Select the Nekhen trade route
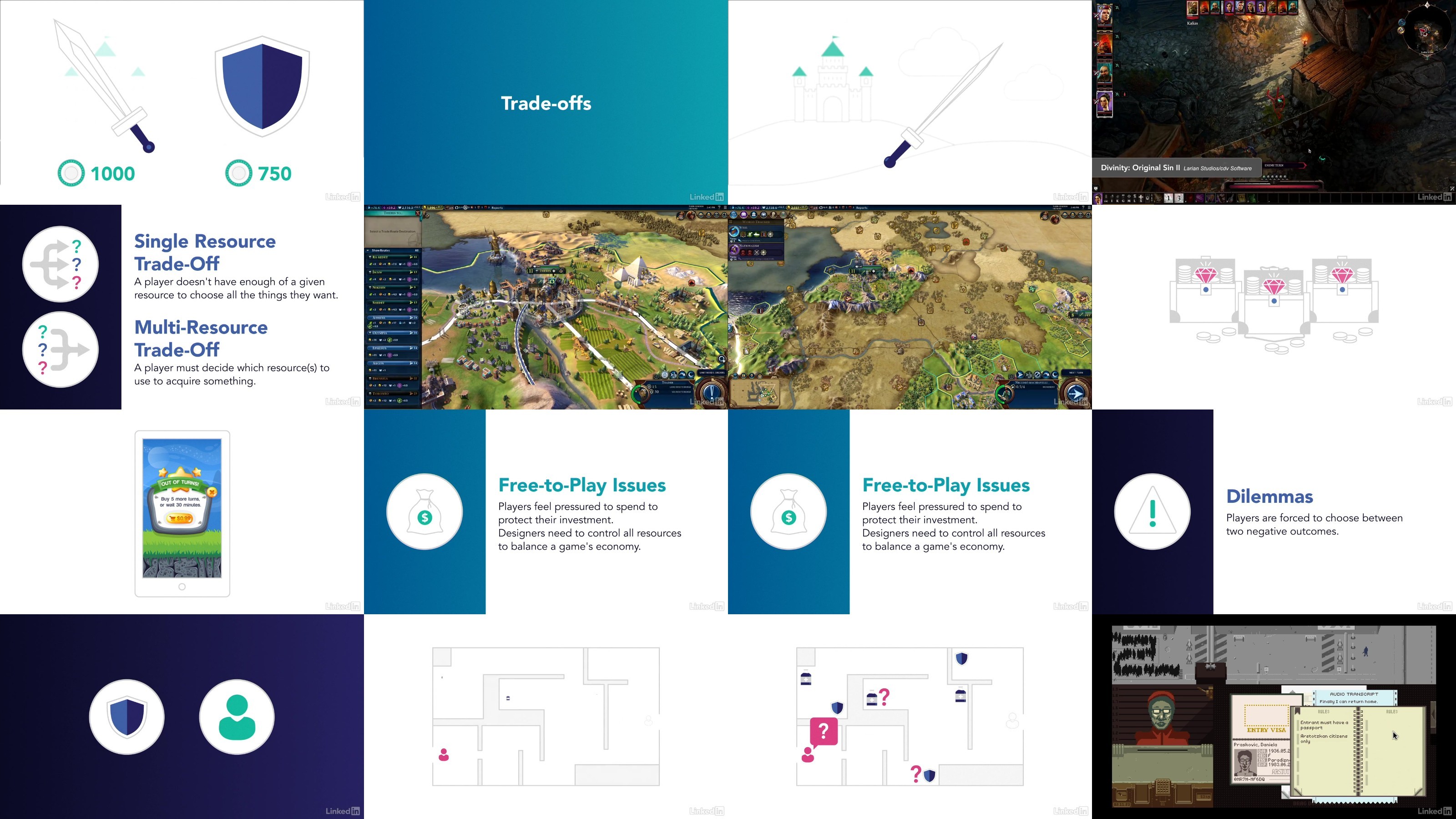Screen dimensions: 1456x819 pos(394,291)
